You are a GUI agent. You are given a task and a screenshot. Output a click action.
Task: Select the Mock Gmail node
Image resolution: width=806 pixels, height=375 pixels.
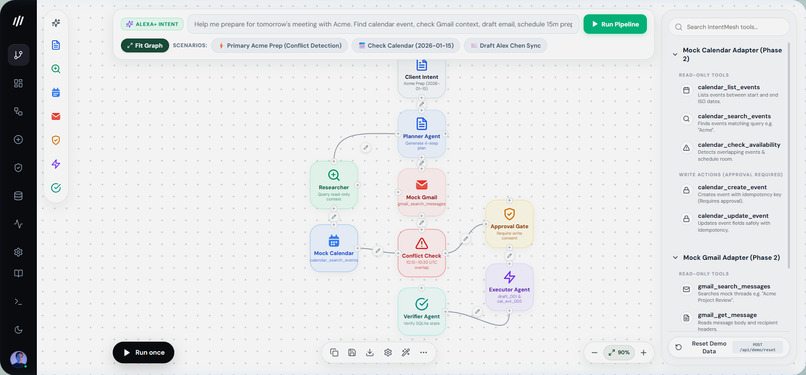pos(422,193)
